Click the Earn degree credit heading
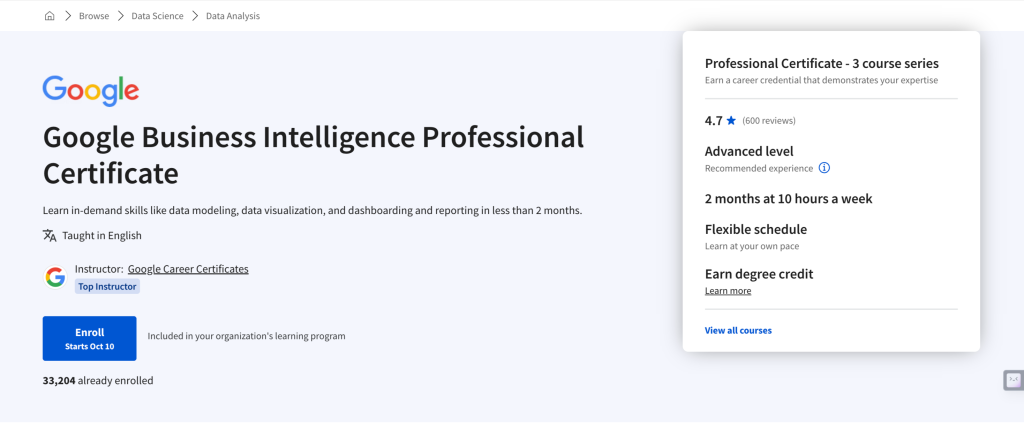 tap(759, 274)
